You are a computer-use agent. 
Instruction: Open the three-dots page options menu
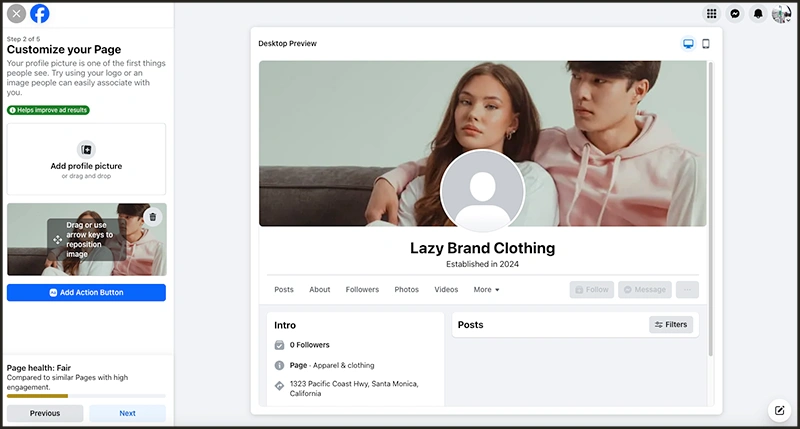(x=687, y=290)
